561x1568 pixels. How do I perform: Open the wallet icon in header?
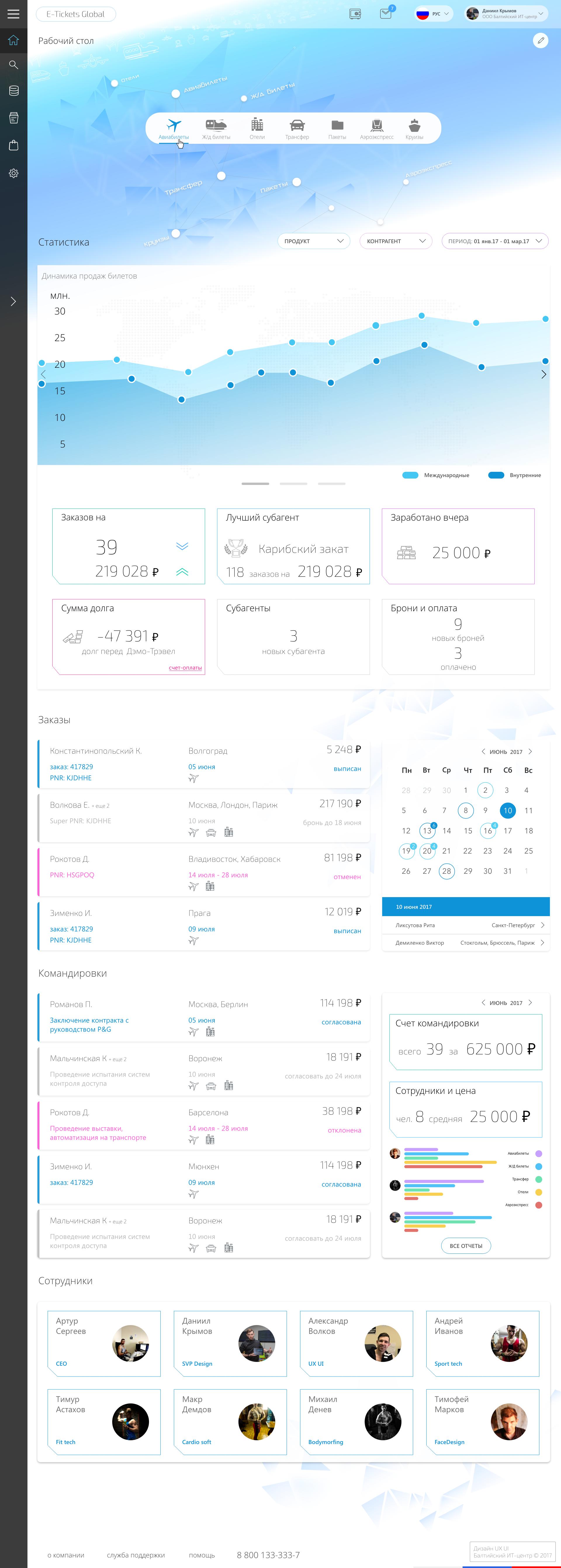(x=355, y=14)
